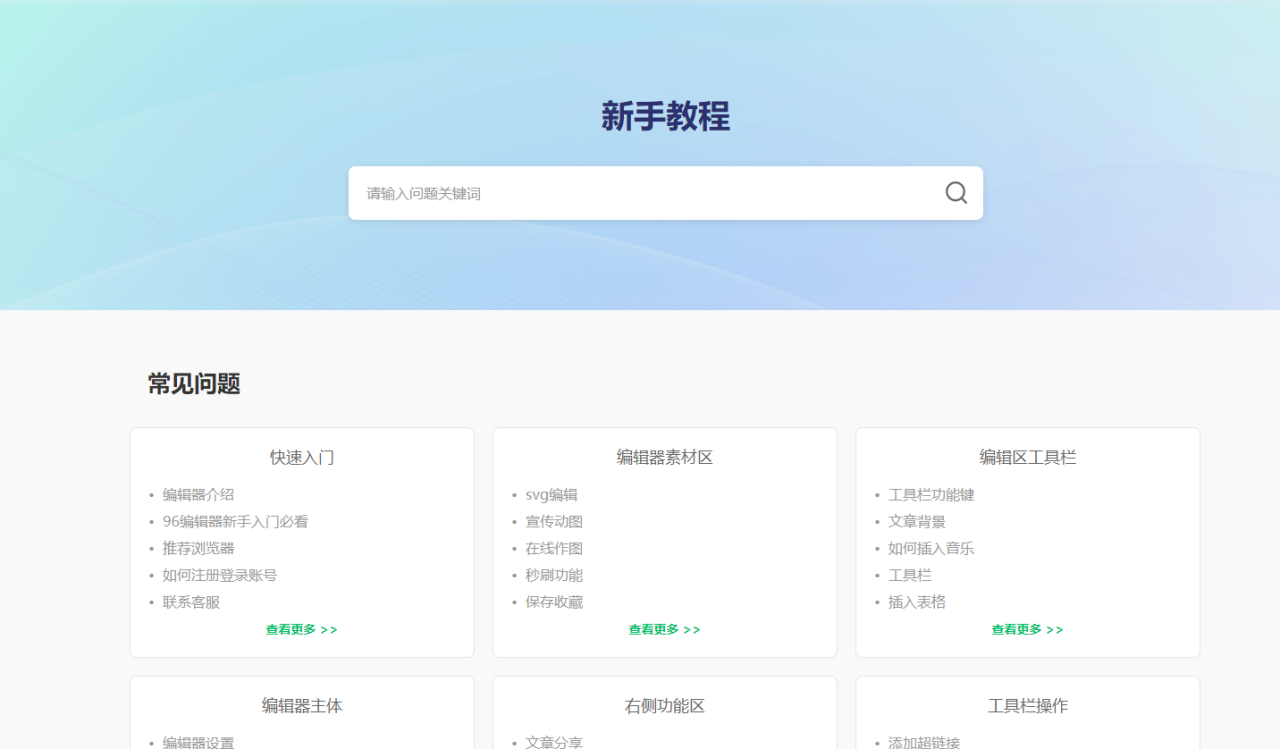This screenshot has height=749, width=1280.
Task: Open 如何插入音乐 tutorial
Action: click(931, 549)
